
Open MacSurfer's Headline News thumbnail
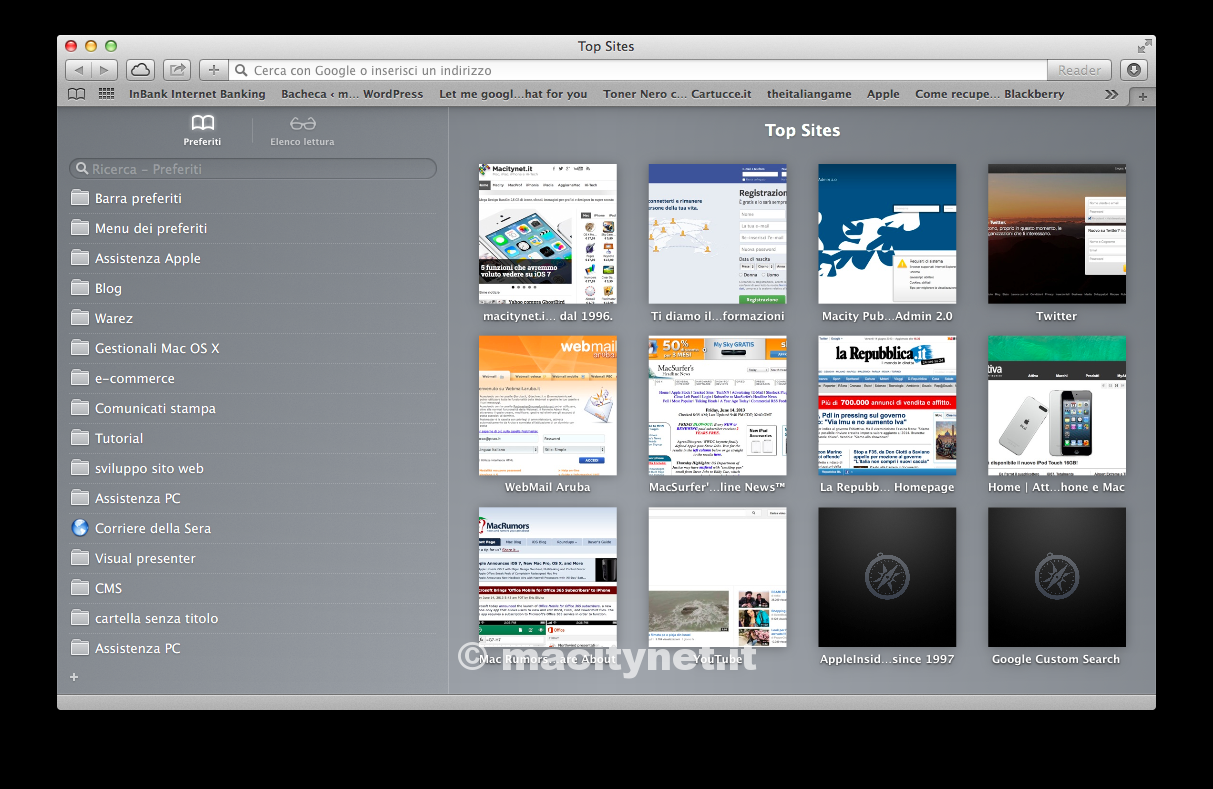pyautogui.click(x=717, y=405)
